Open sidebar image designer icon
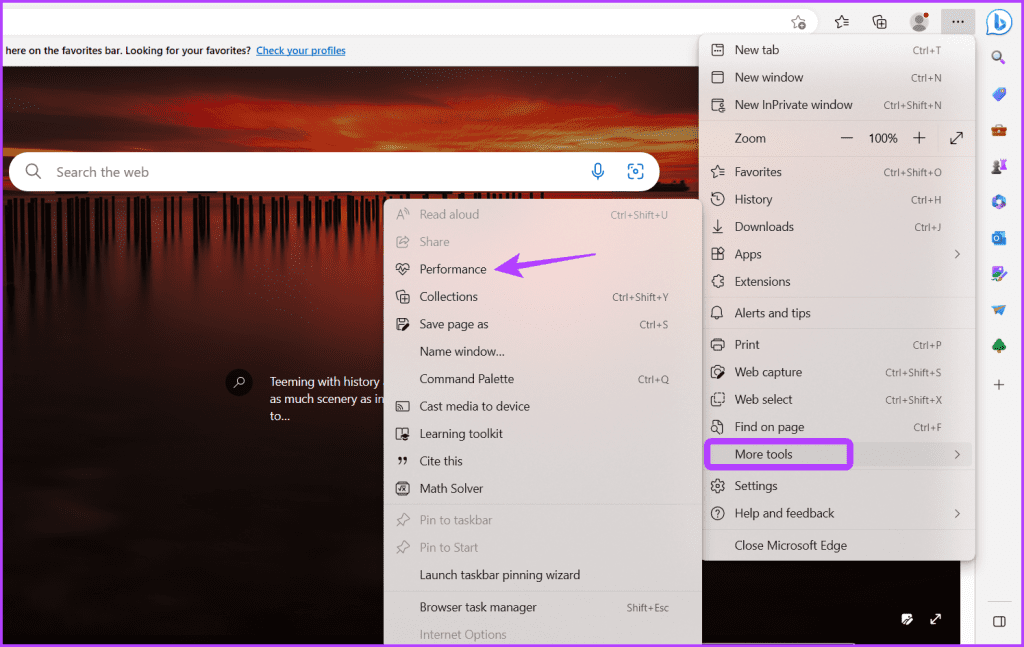1024x647 pixels. [999, 274]
